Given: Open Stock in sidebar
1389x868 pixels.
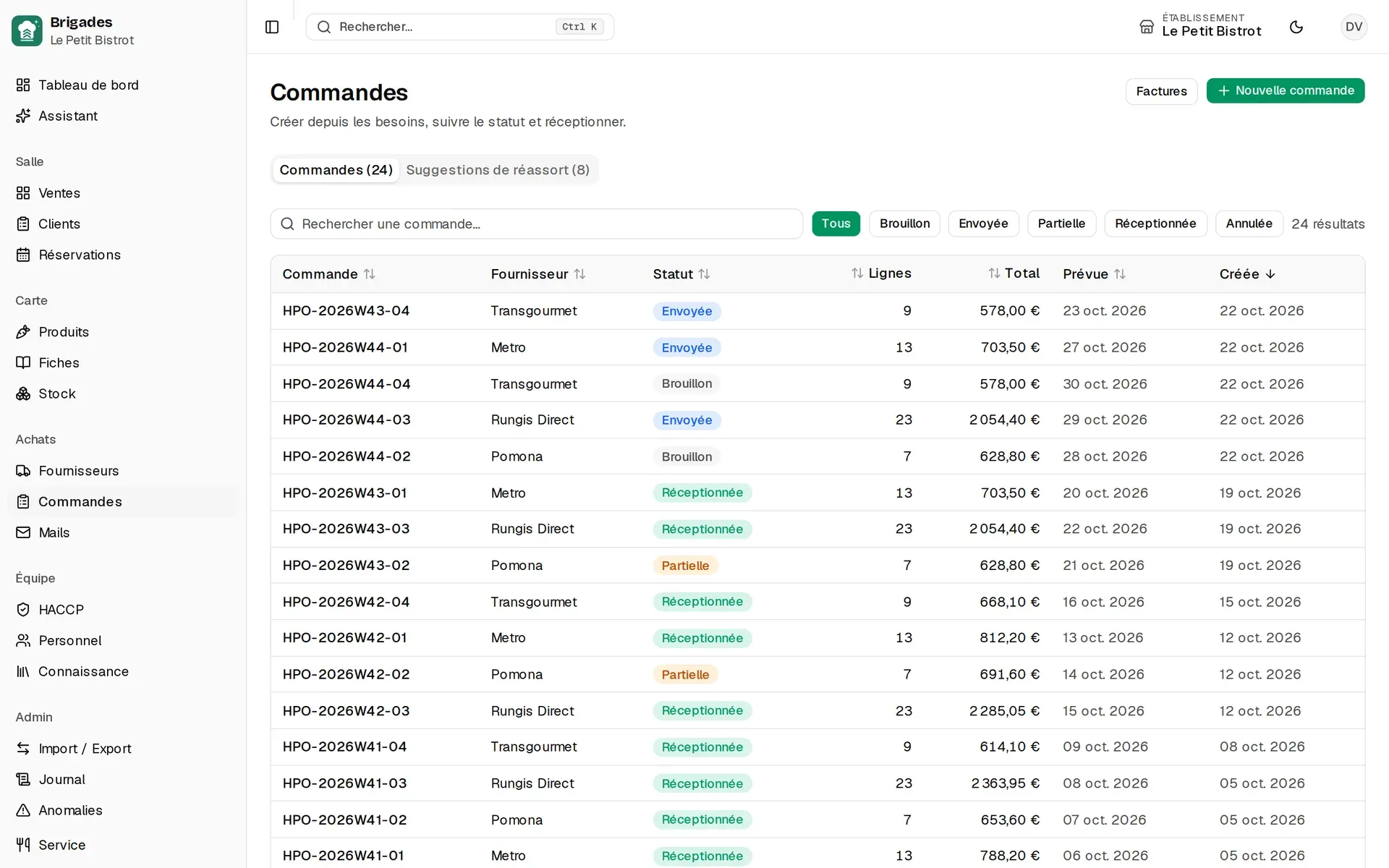Looking at the screenshot, I should [x=123, y=393].
